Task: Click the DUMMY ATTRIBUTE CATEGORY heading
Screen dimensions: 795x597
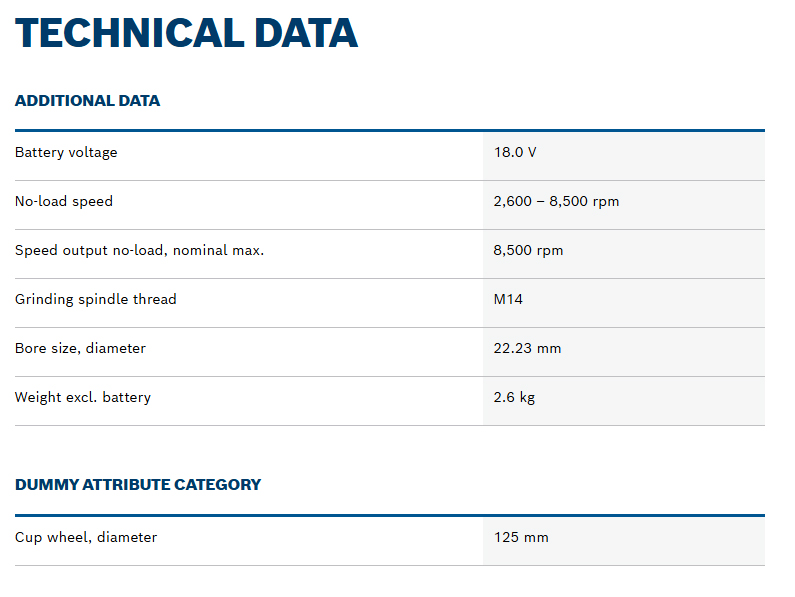Action: [138, 485]
